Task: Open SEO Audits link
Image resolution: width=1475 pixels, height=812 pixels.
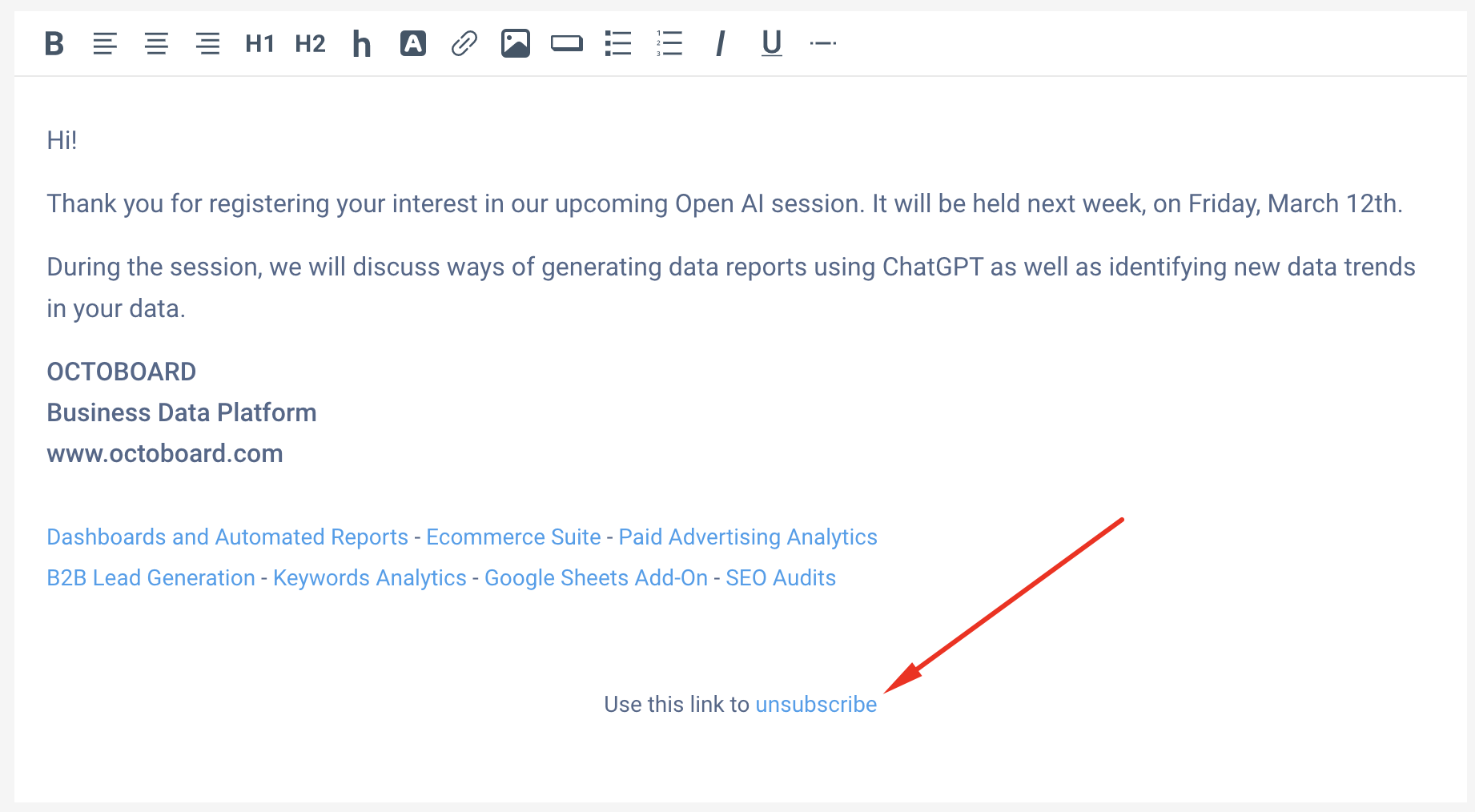Action: pos(781,577)
